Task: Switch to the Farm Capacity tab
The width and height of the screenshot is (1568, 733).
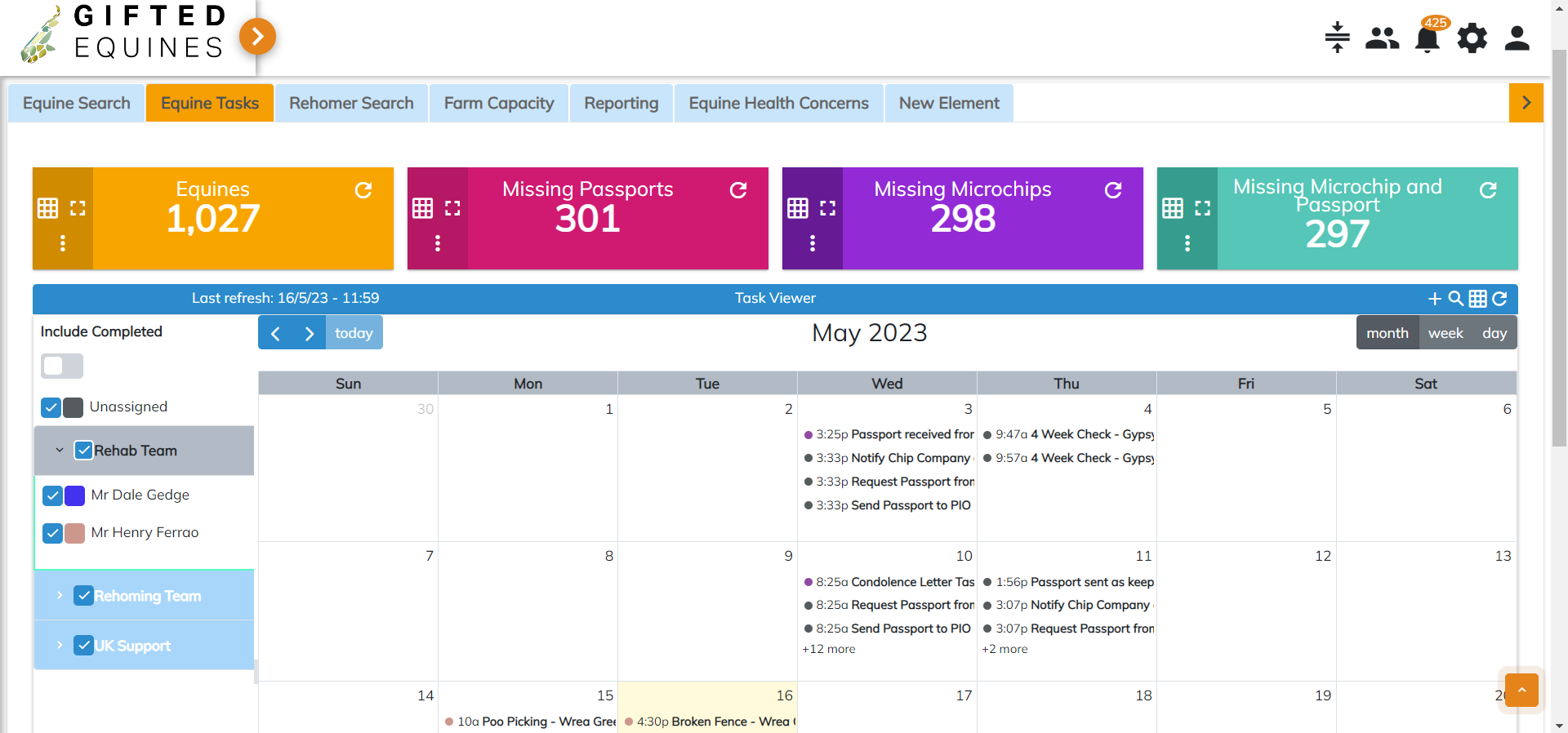Action: coord(498,104)
